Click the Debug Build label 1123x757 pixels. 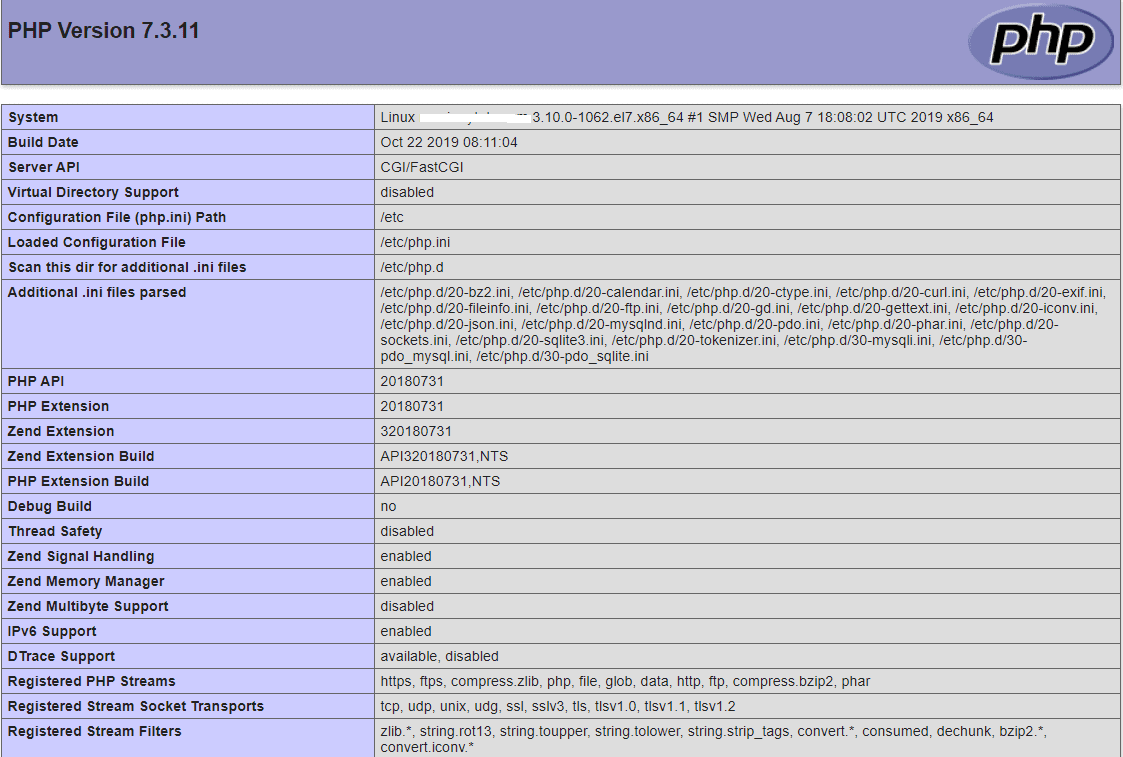[x=49, y=507]
